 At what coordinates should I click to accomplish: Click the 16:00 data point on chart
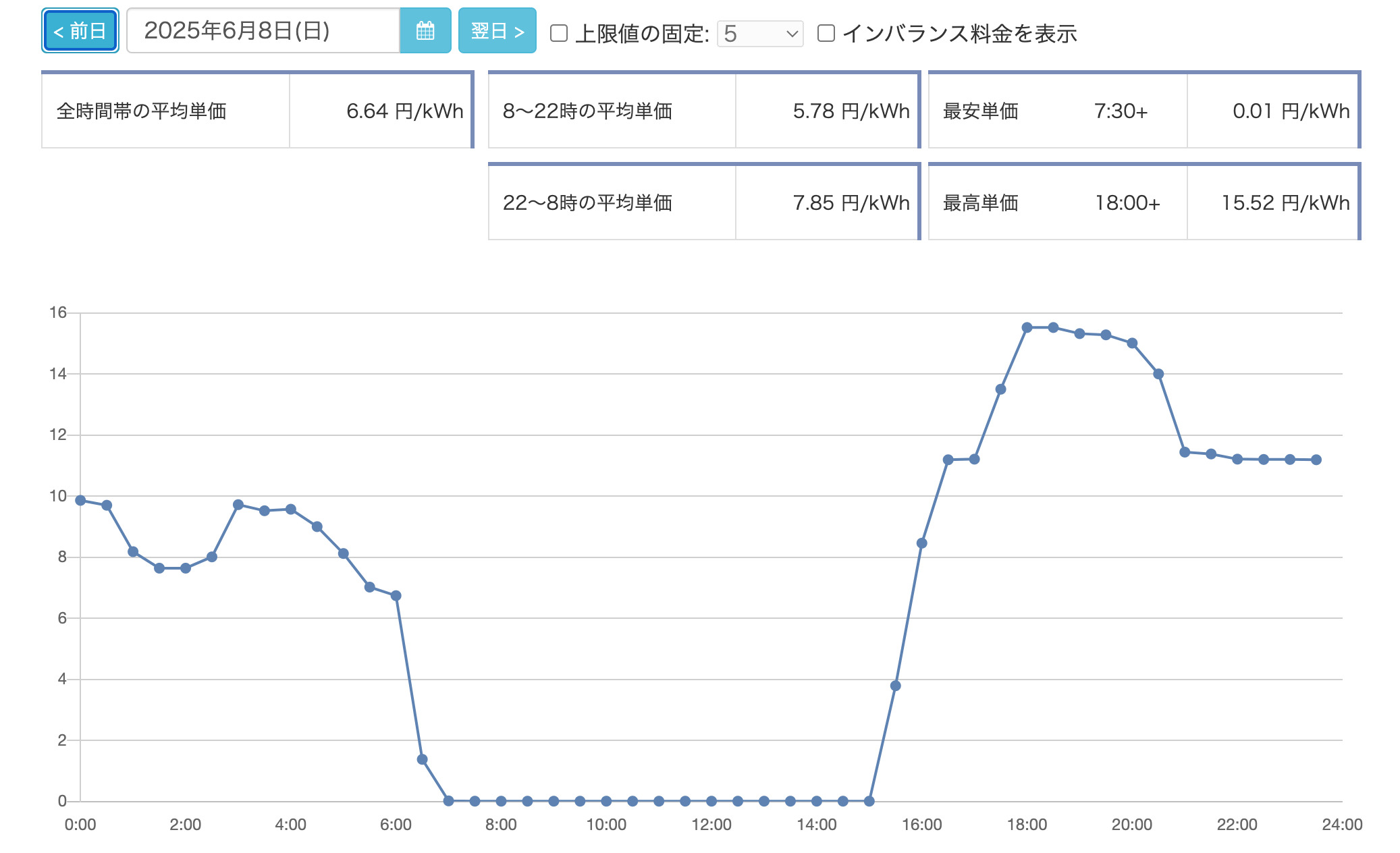pyautogui.click(x=921, y=543)
